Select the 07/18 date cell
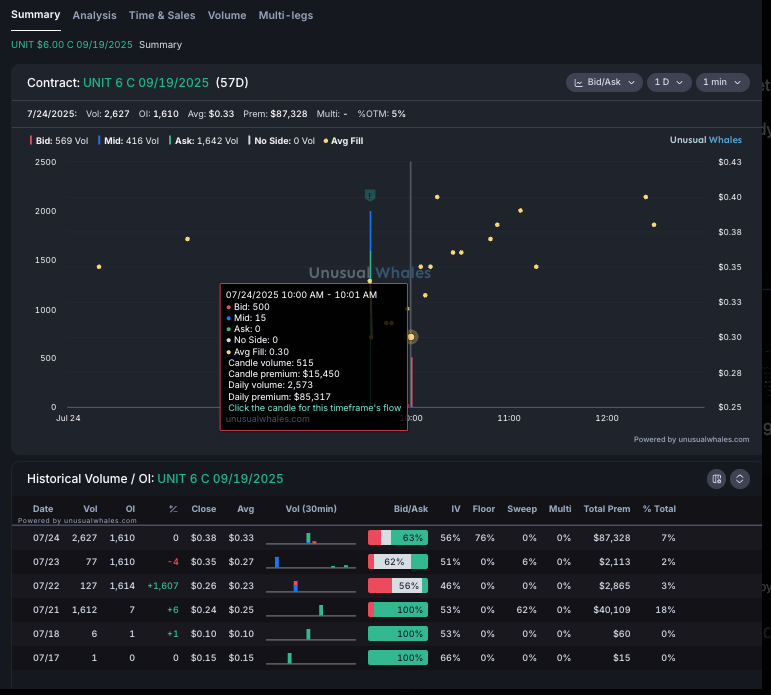 pyautogui.click(x=46, y=634)
